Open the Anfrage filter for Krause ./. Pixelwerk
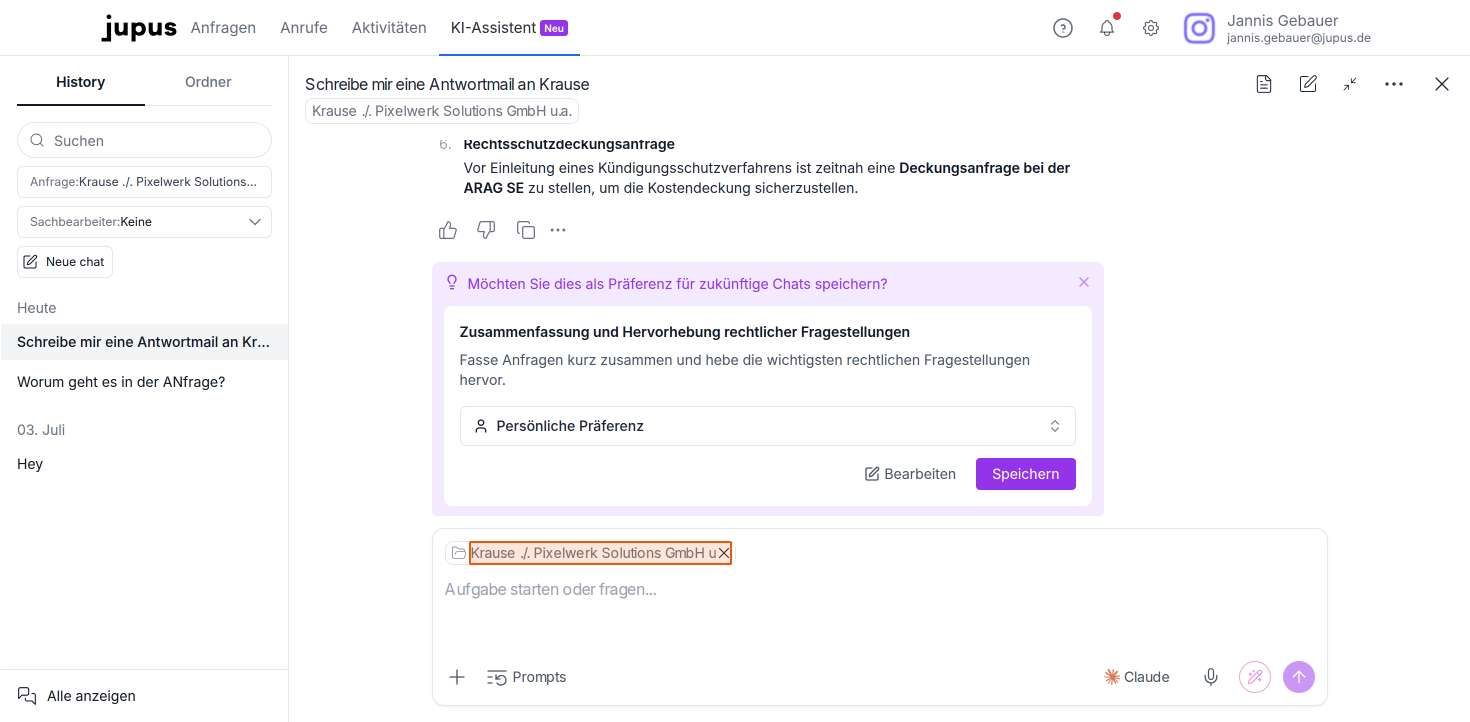The height and width of the screenshot is (722, 1470). click(x=144, y=182)
